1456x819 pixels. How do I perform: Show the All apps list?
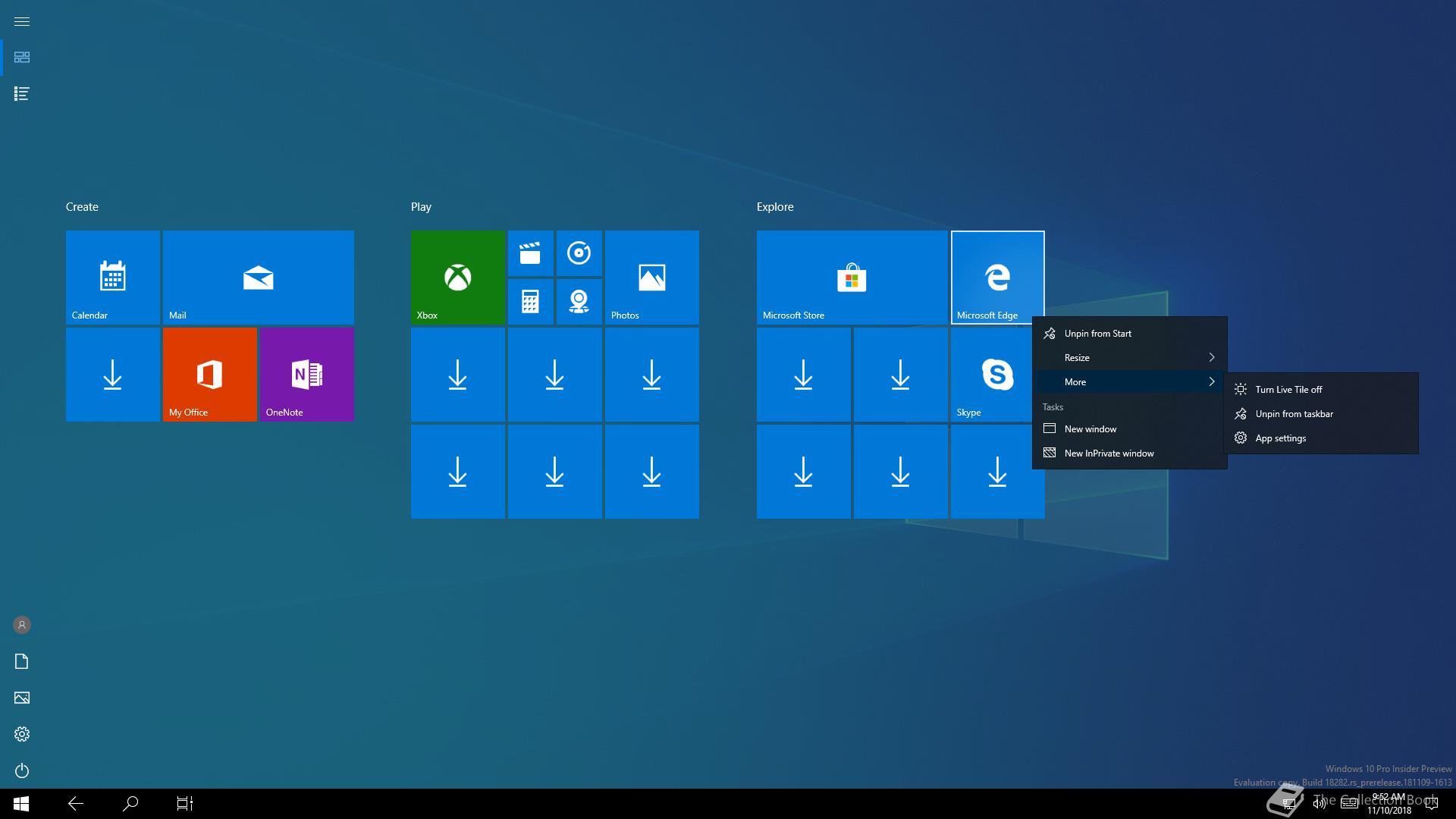(22, 94)
